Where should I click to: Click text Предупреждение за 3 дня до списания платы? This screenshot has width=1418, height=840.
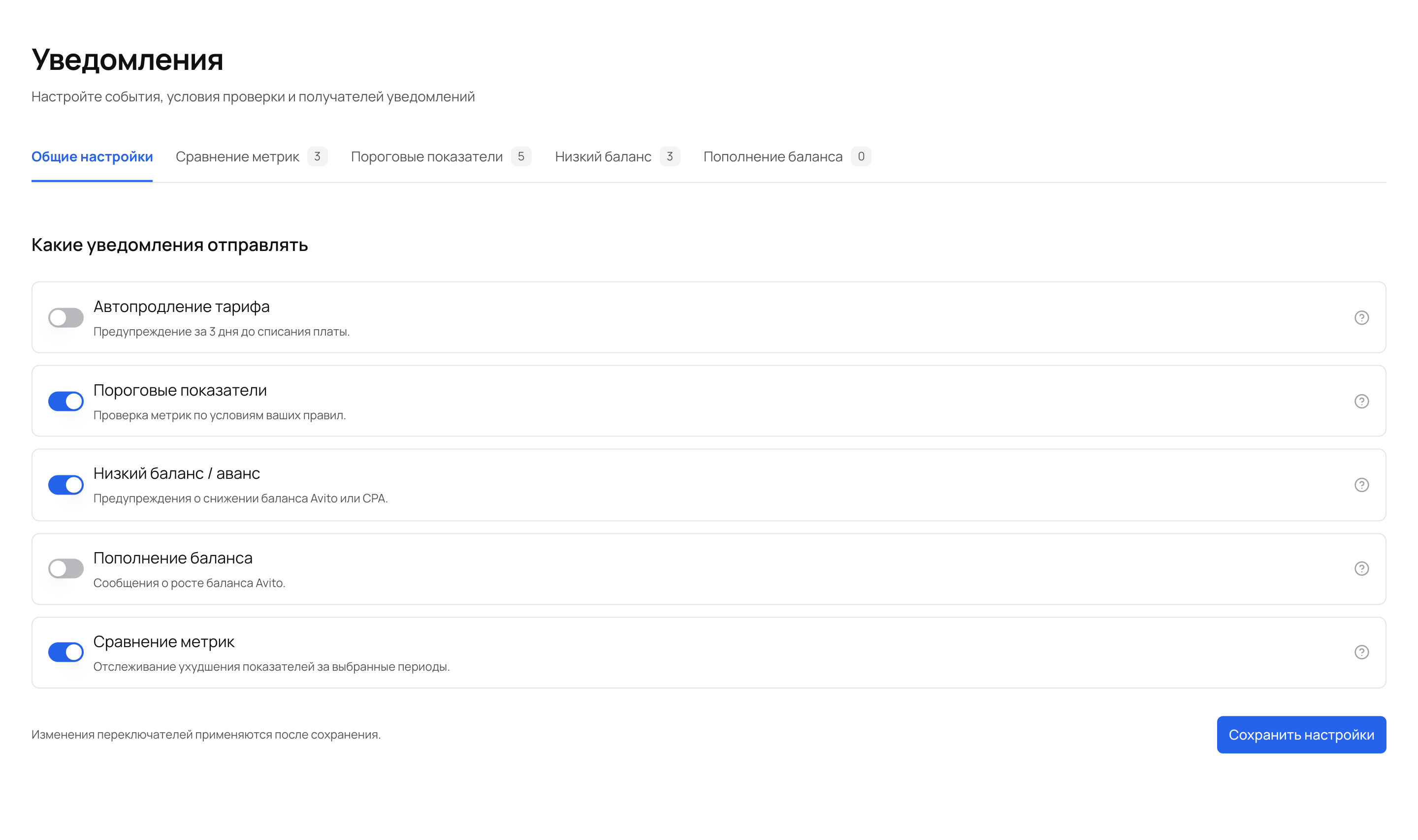point(222,332)
